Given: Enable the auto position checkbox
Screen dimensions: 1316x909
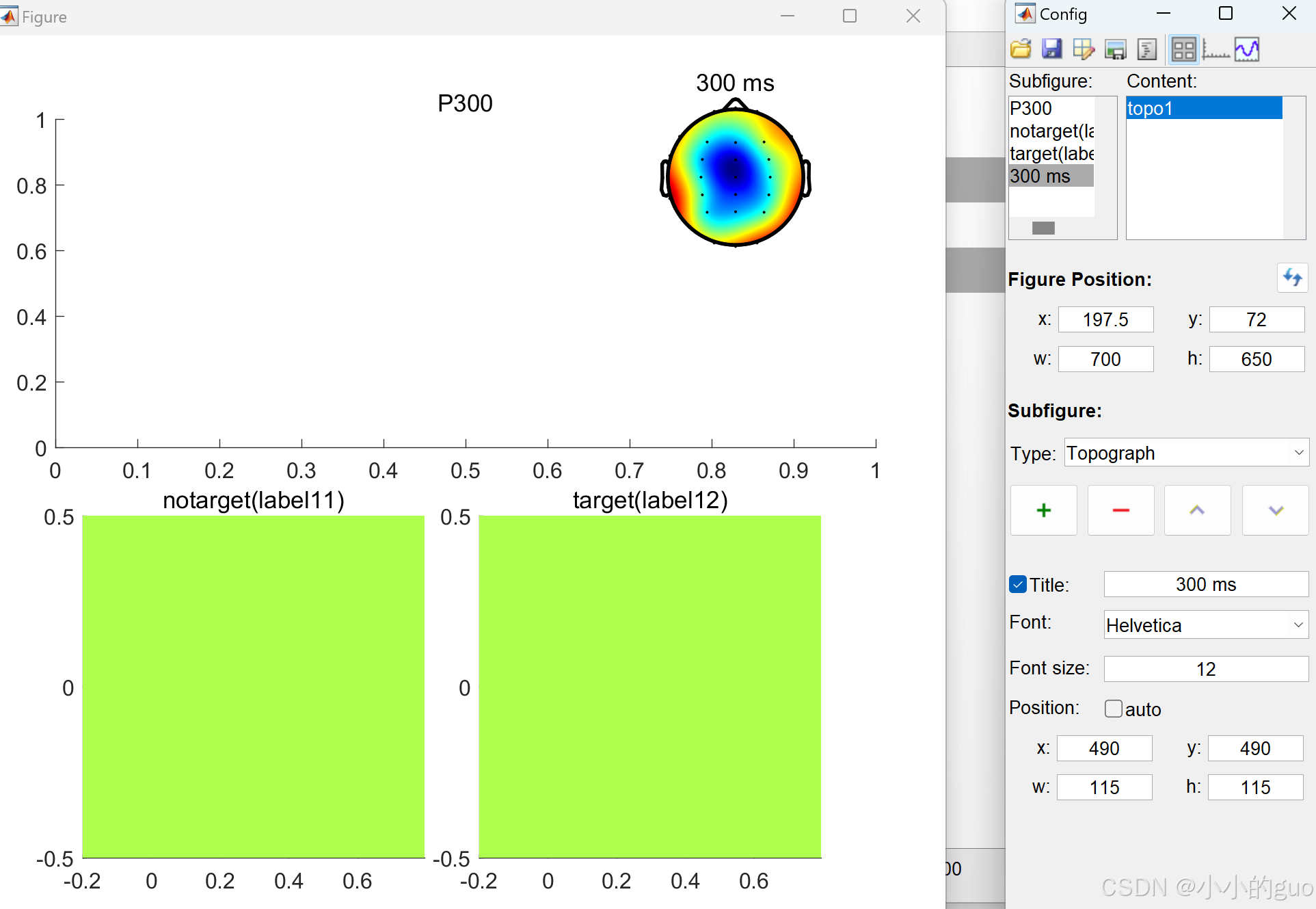Looking at the screenshot, I should click(x=1114, y=709).
